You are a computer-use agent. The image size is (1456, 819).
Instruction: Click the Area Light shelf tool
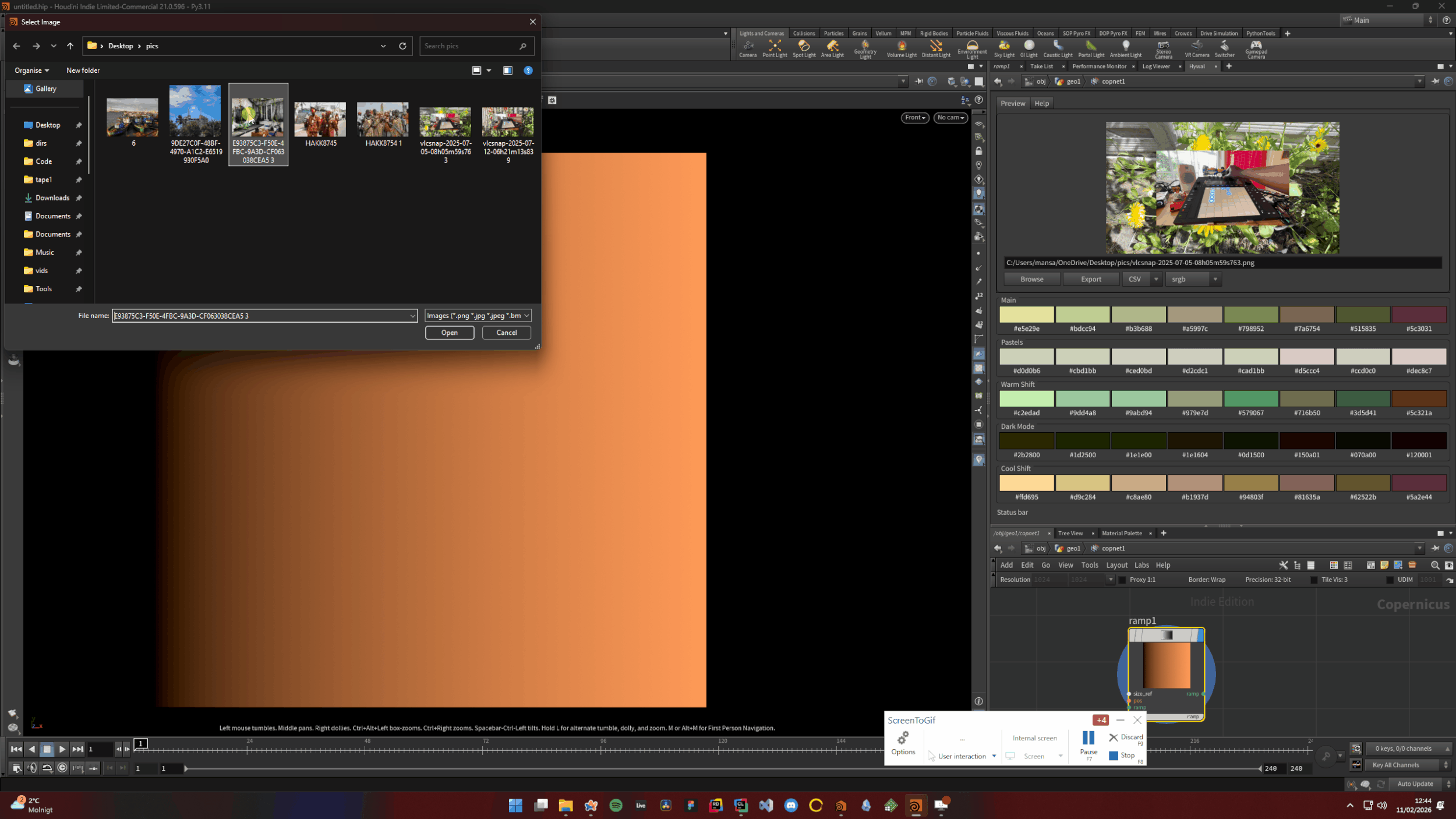click(x=832, y=48)
